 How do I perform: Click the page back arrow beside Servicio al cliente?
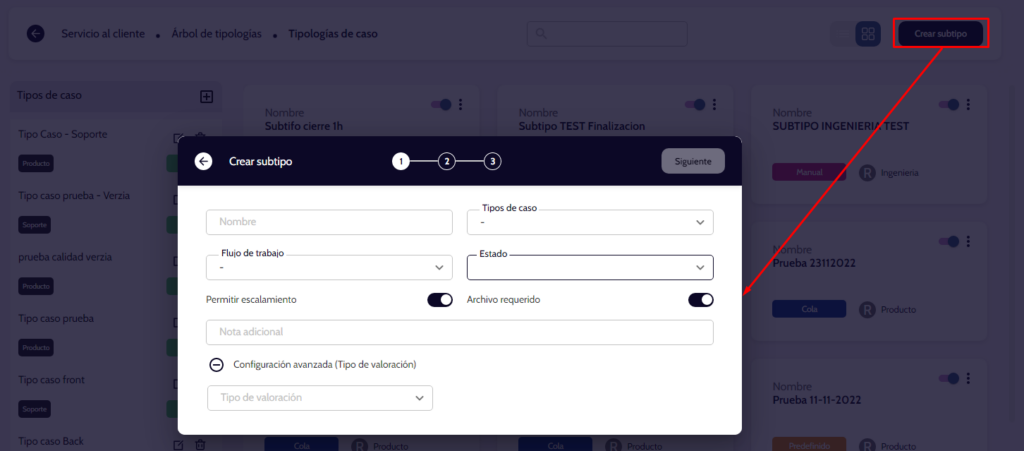[x=36, y=34]
